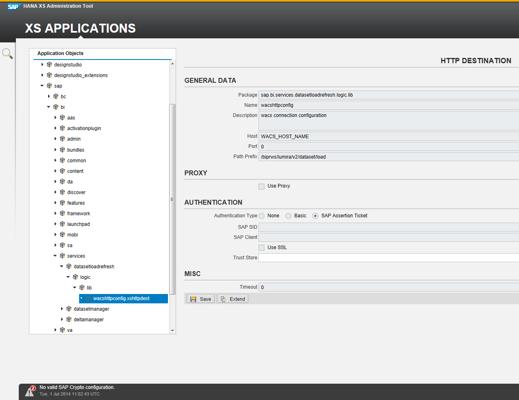The height and width of the screenshot is (400, 519).
Task: Click the framework package icon
Action: [x=62, y=213]
